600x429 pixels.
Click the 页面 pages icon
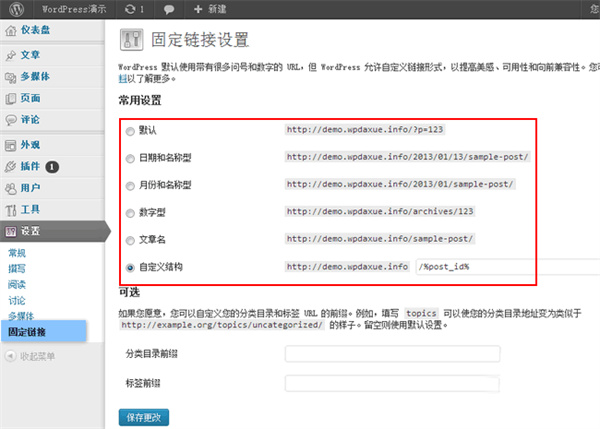[x=11, y=99]
